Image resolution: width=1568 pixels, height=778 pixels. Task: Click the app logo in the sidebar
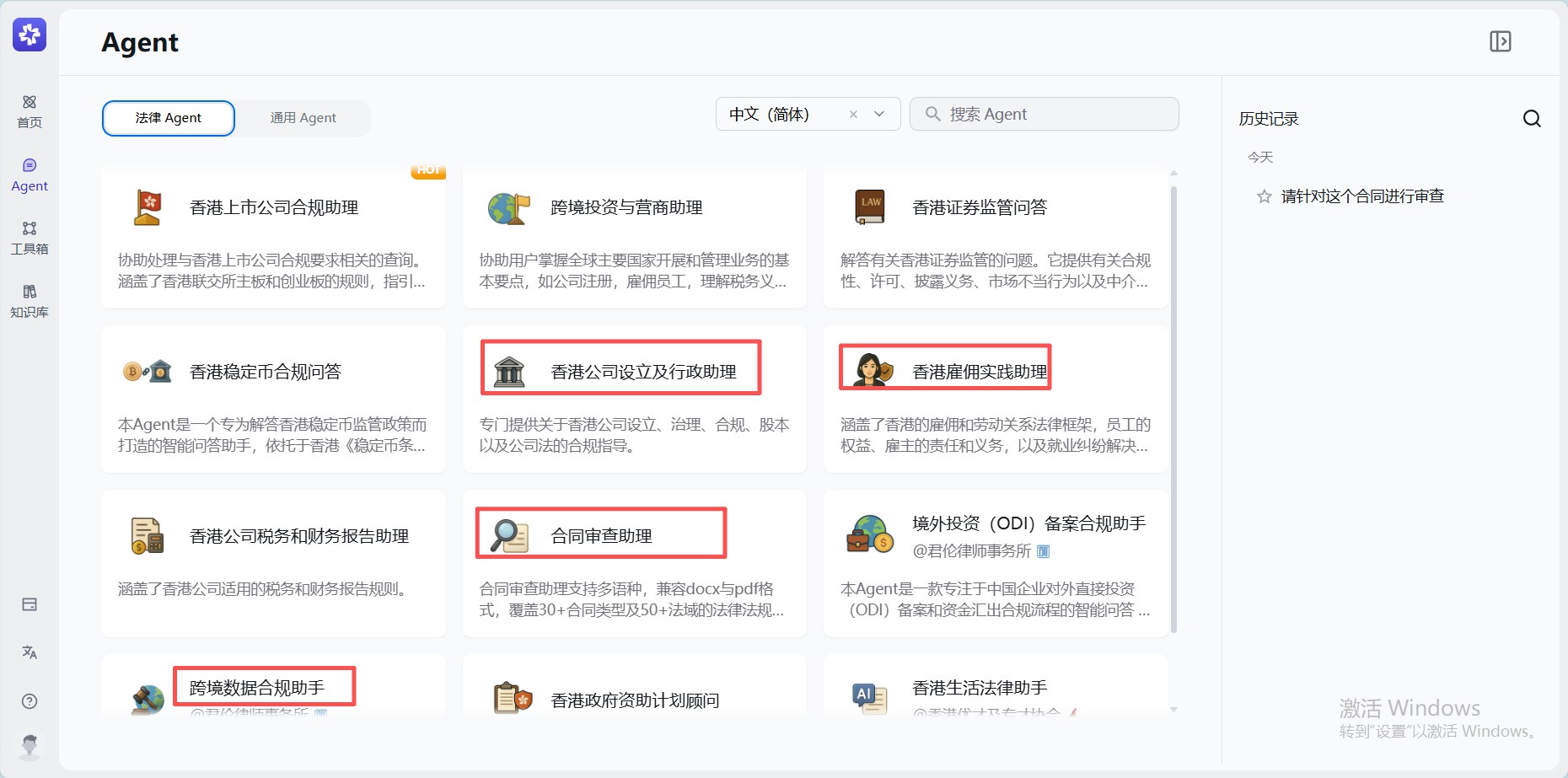coord(30,35)
